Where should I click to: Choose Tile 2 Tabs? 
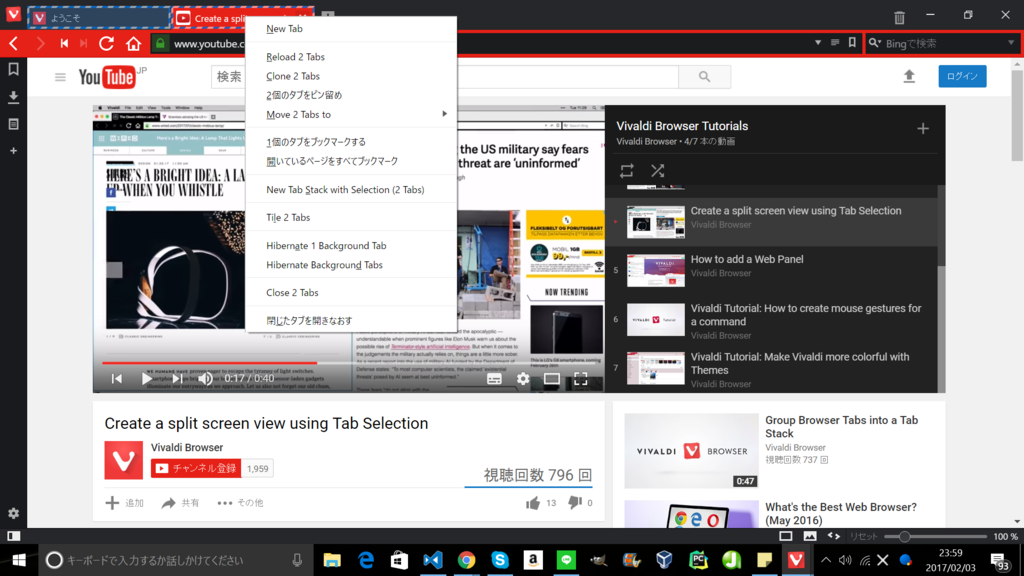point(351,217)
